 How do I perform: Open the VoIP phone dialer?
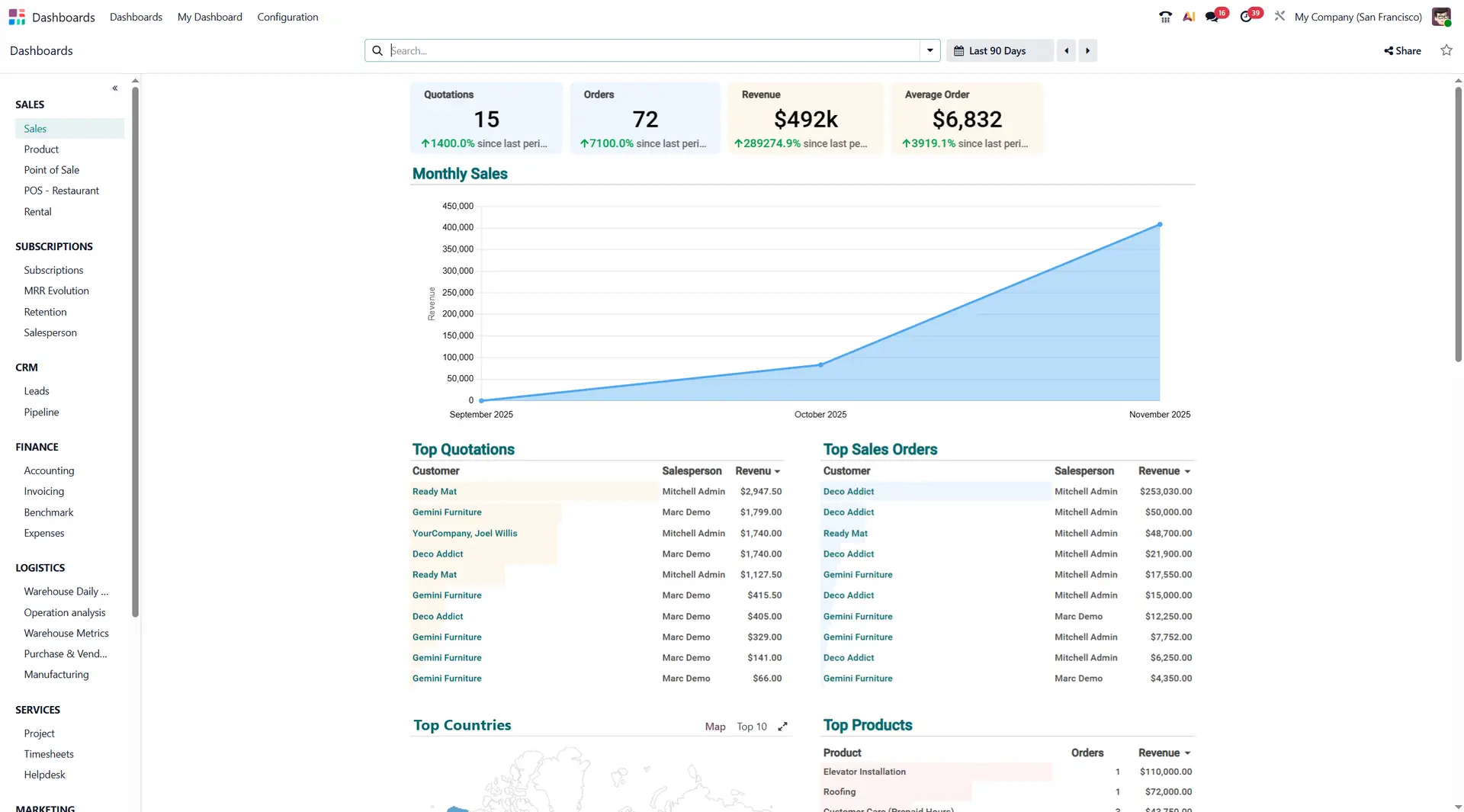(x=1164, y=16)
